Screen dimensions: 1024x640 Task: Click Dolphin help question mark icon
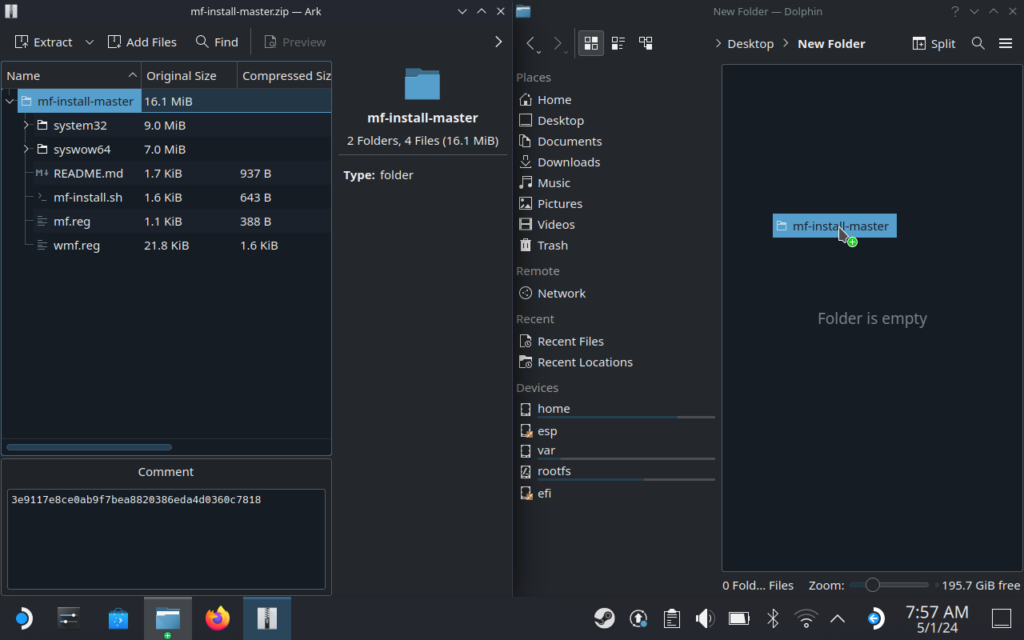point(955,11)
